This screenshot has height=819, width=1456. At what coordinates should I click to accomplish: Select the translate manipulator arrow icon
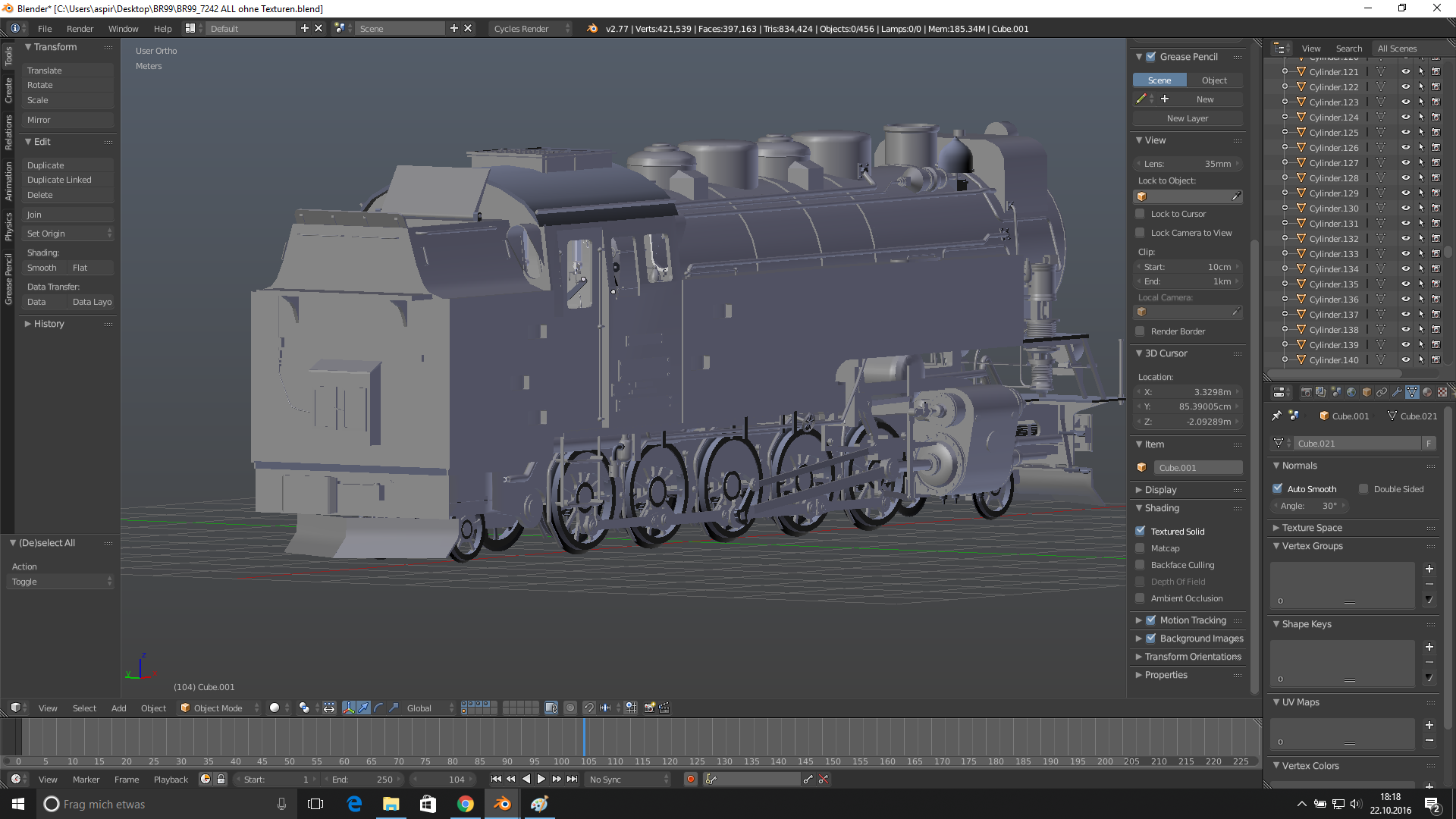pos(363,708)
